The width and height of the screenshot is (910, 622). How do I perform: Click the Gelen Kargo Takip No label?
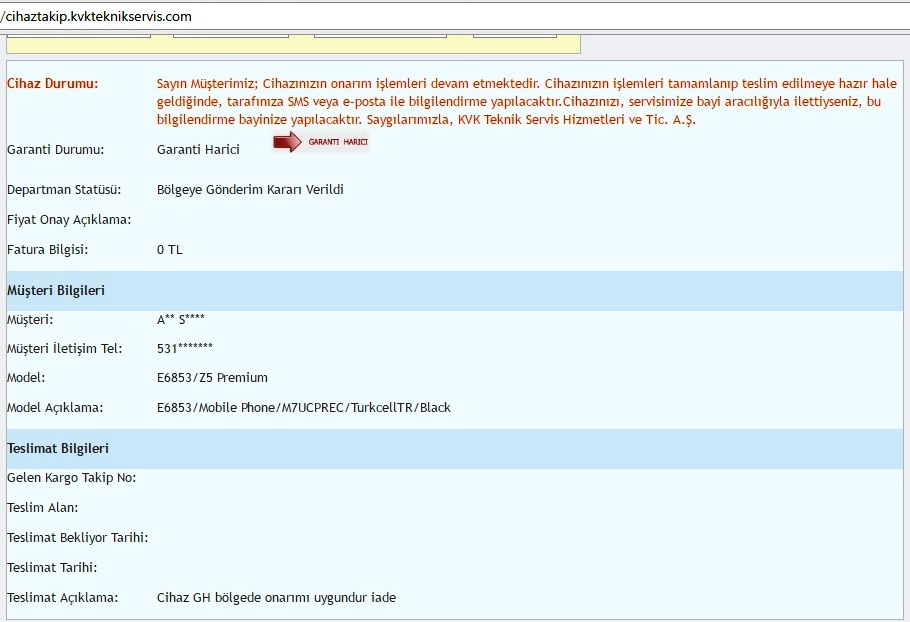tap(71, 478)
